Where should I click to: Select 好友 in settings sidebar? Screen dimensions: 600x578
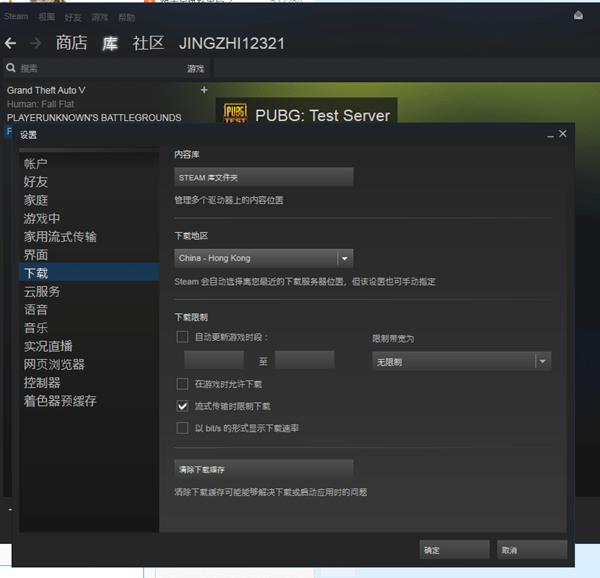click(89, 181)
